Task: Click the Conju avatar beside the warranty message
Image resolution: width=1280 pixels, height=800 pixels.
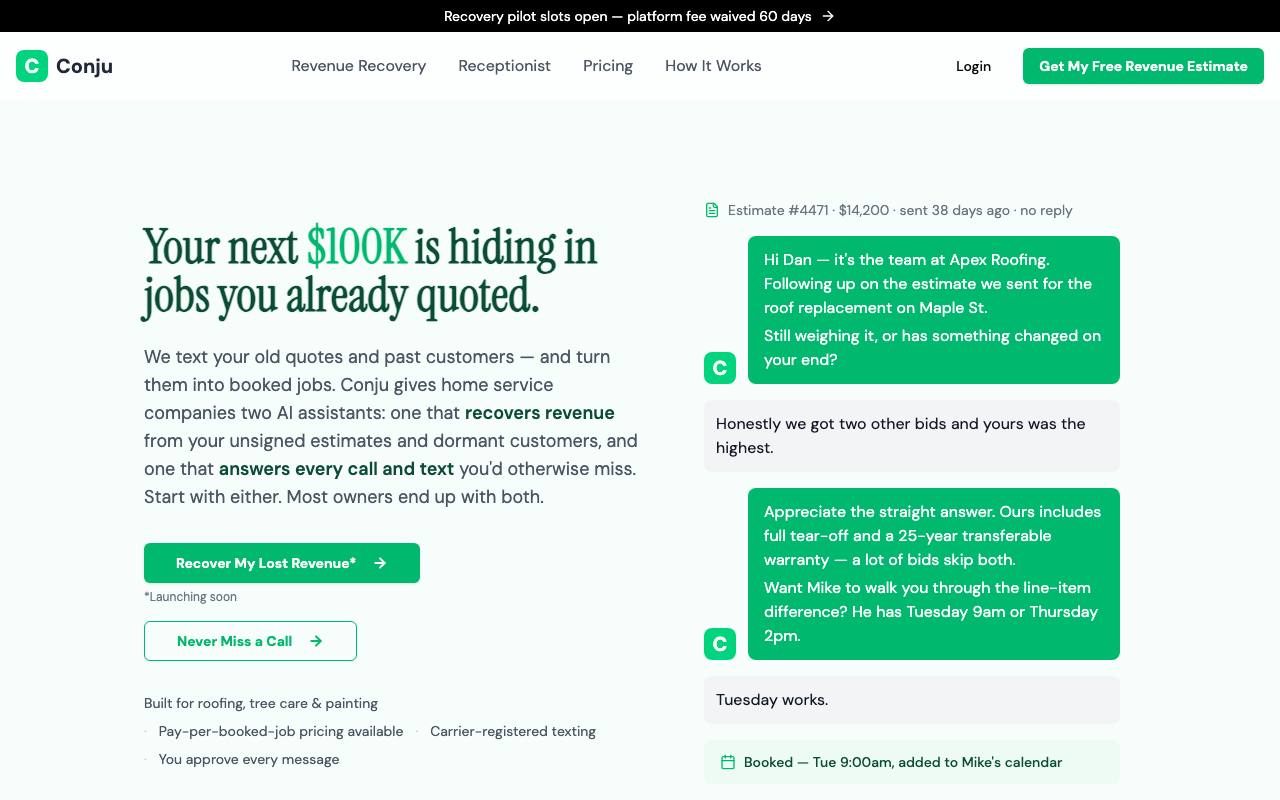Action: click(720, 644)
